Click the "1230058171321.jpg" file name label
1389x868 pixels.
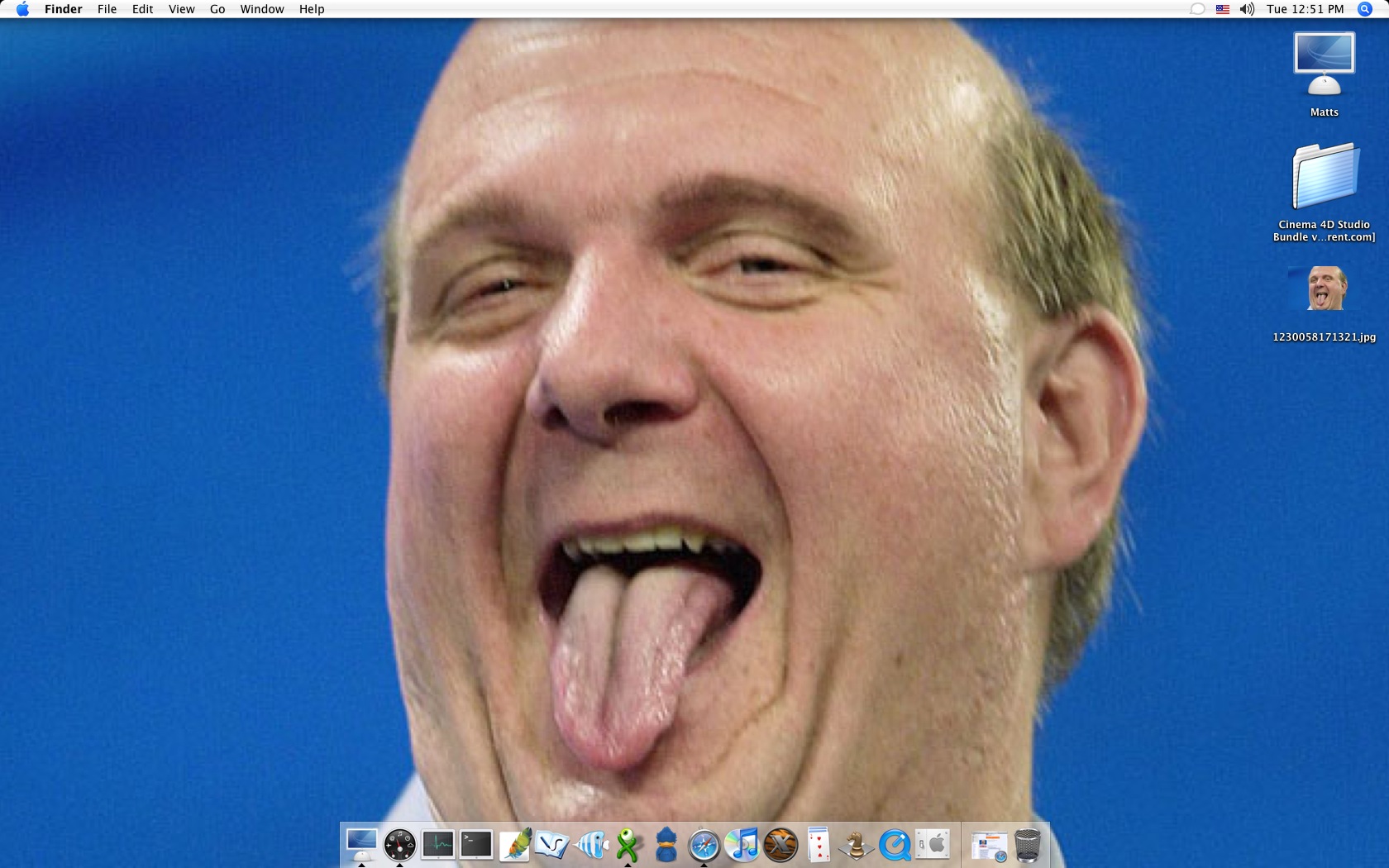(1325, 337)
